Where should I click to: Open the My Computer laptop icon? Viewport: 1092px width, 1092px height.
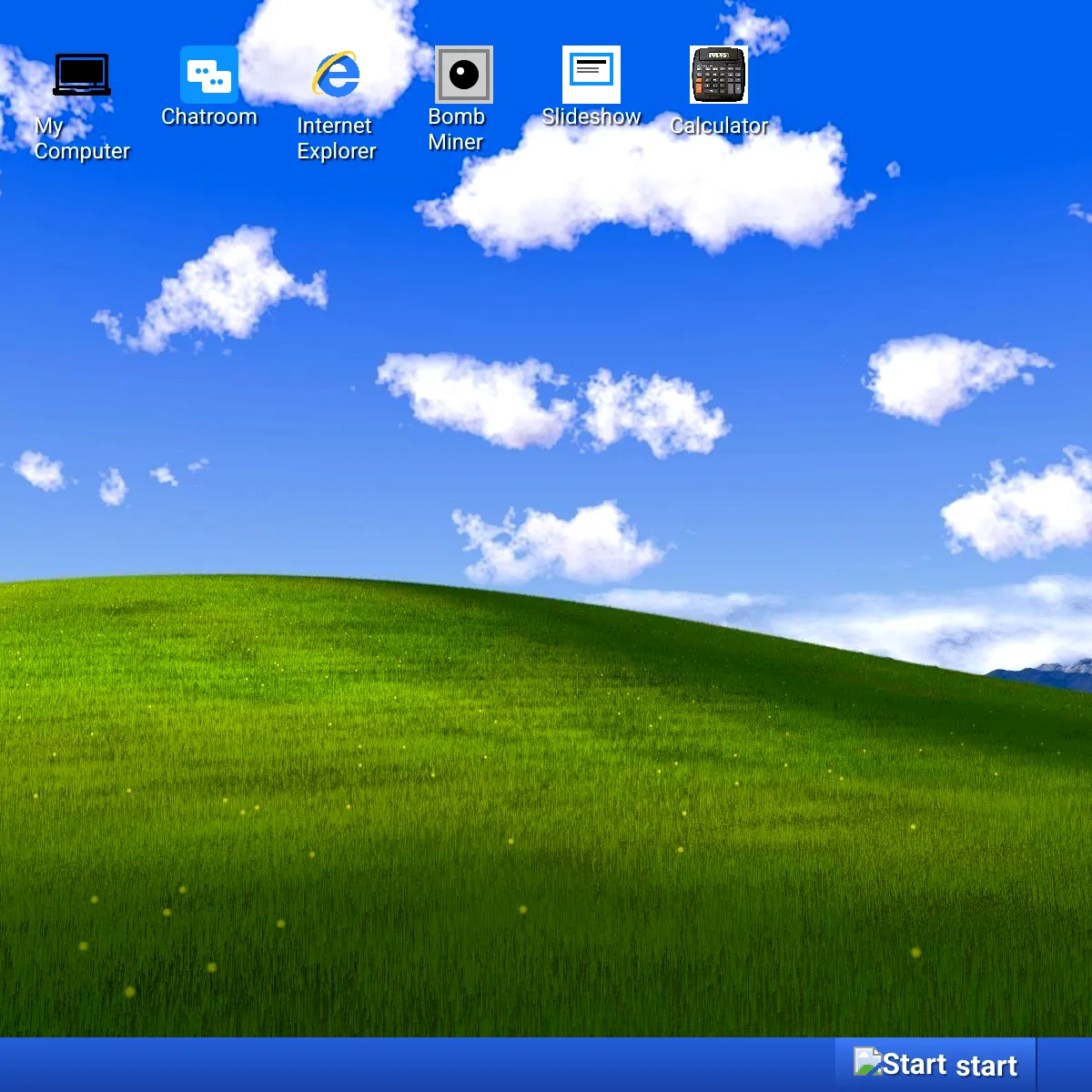pos(82,75)
